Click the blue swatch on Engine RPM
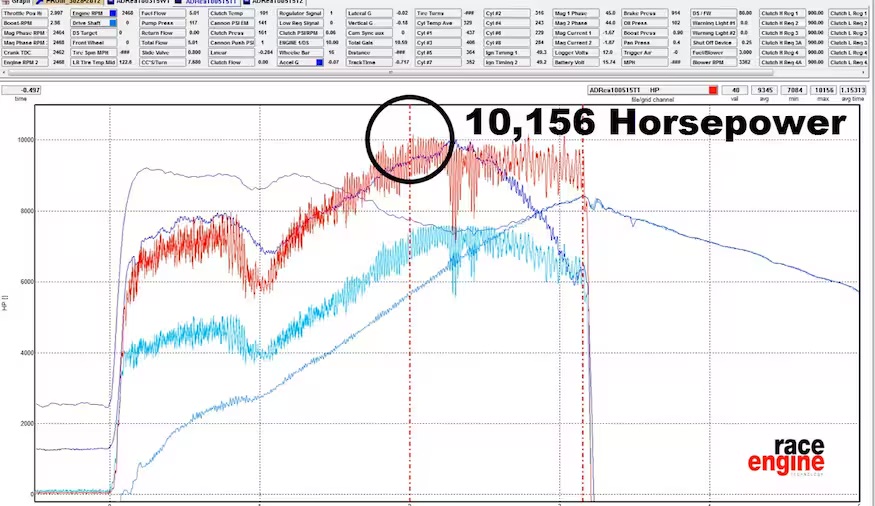The image size is (875, 506). coord(113,13)
